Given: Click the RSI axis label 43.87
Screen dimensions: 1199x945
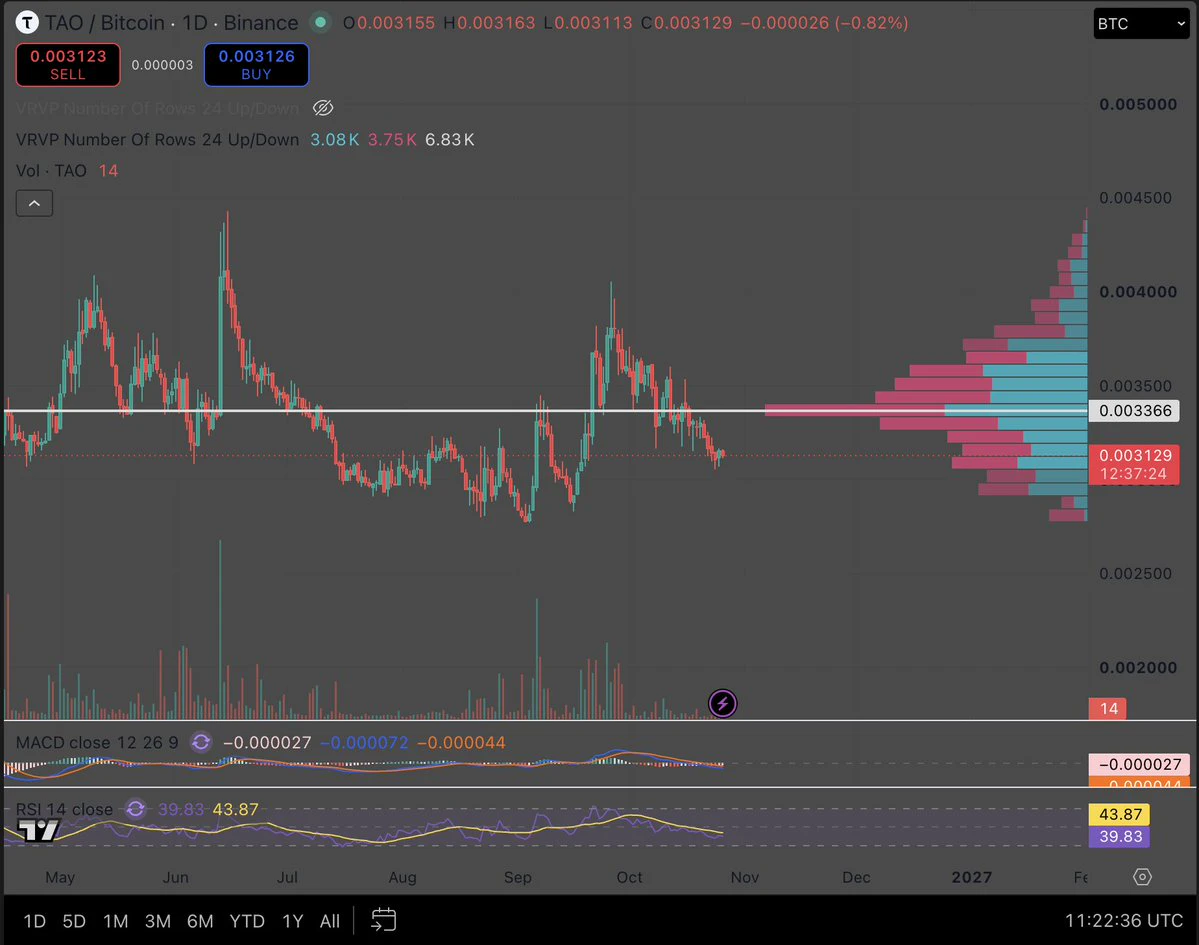Looking at the screenshot, I should [1119, 814].
